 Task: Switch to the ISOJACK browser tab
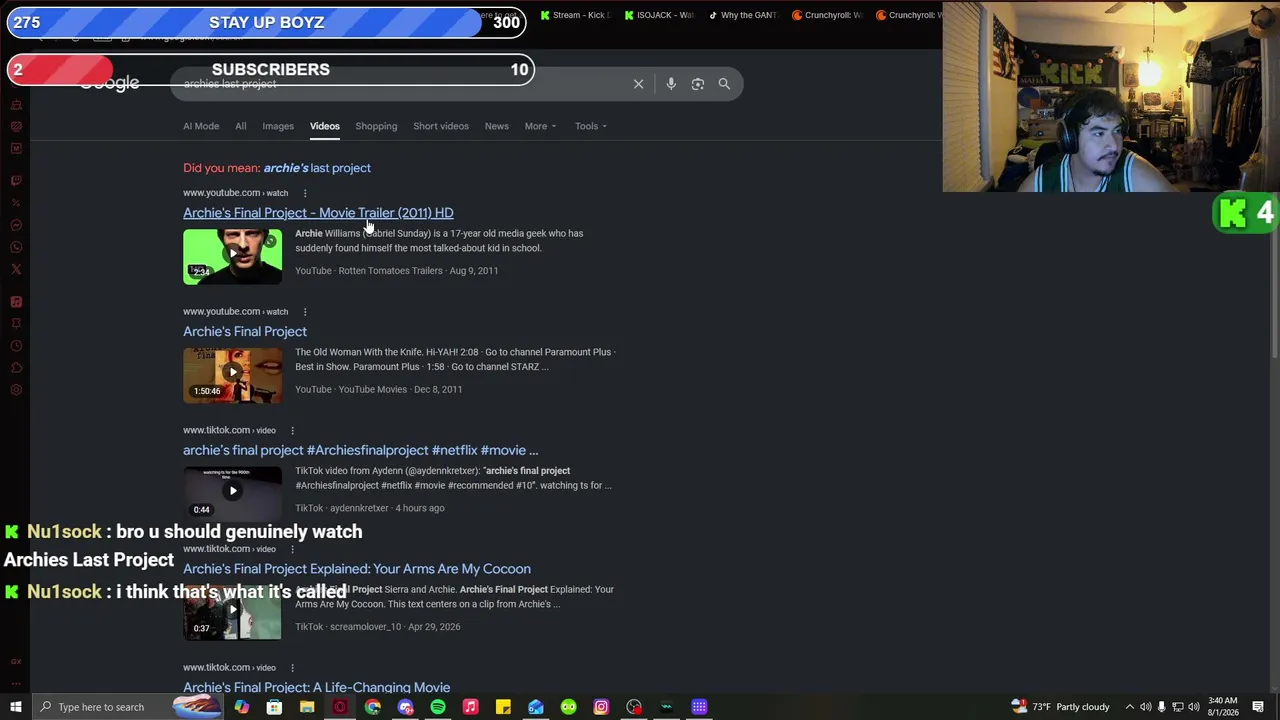click(x=659, y=15)
